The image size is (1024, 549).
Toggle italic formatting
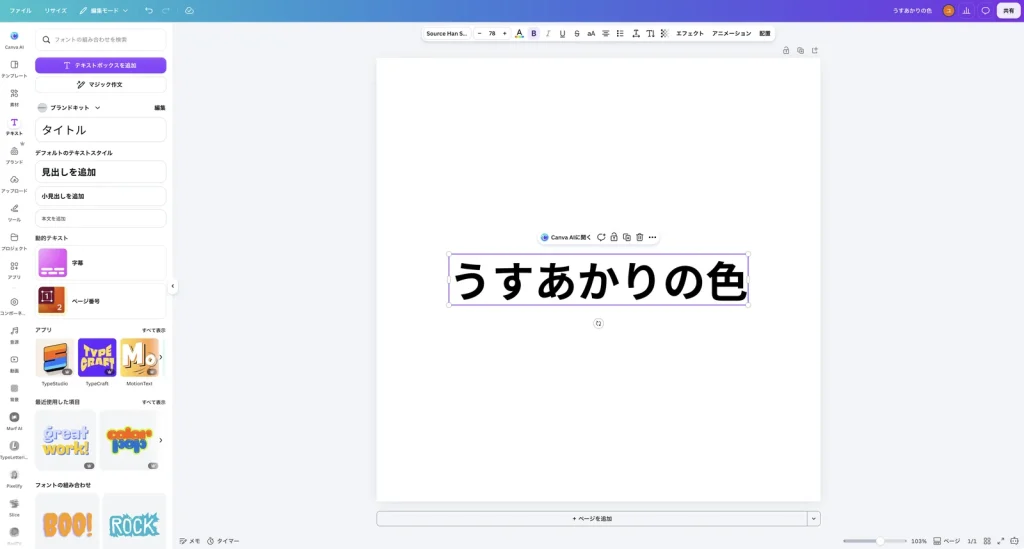pyautogui.click(x=548, y=33)
